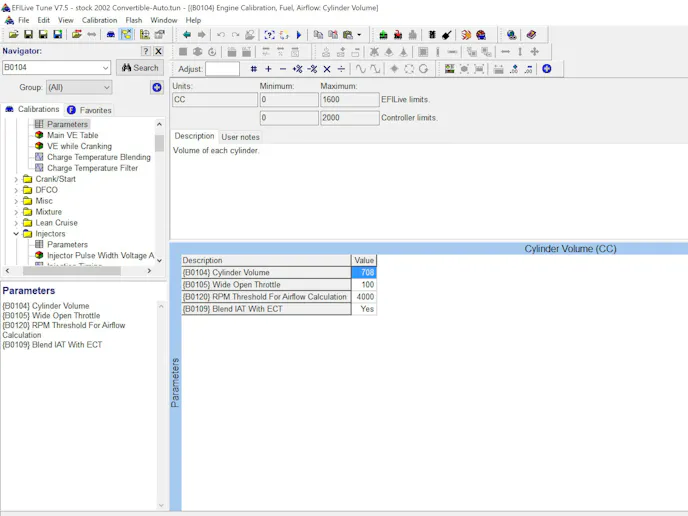This screenshot has width=688, height=516.
Task: Click the Main VE Table 3D icon
Action: 39,135
